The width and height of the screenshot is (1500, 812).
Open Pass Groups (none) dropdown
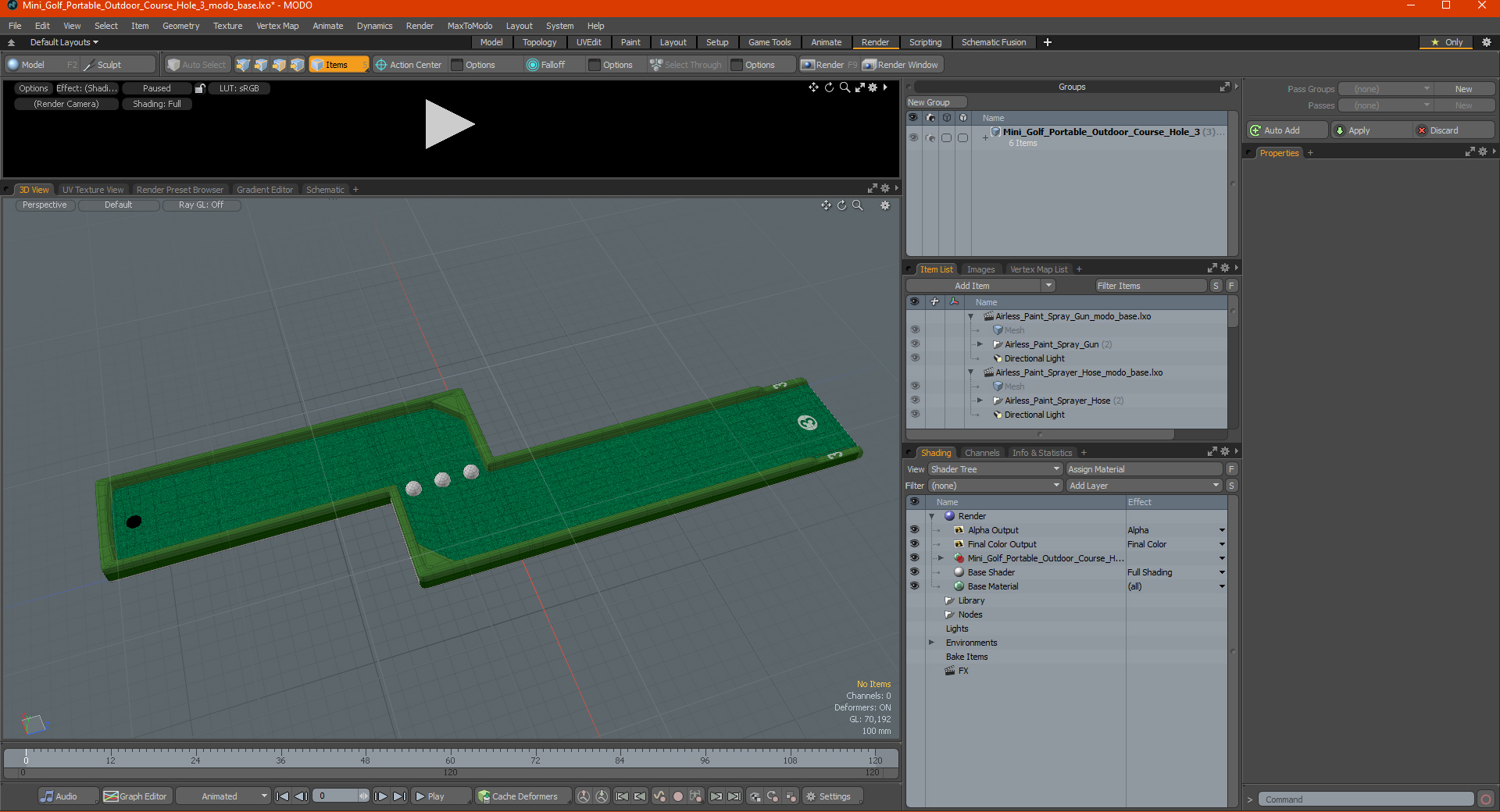1385,89
